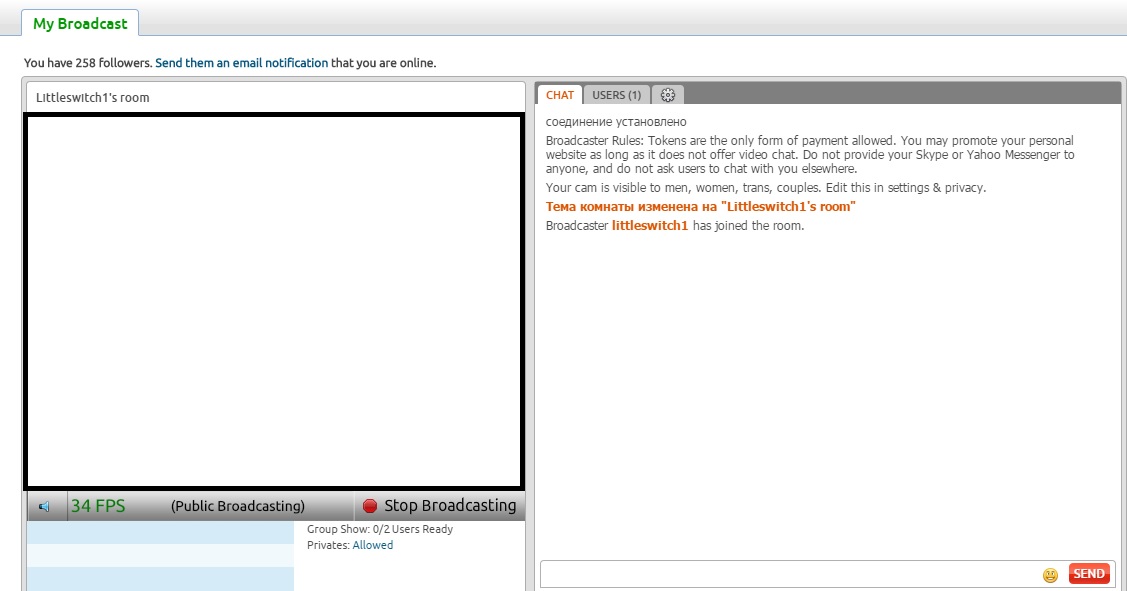Select the My Broadcast tab
This screenshot has height=591, width=1127.
(80, 23)
